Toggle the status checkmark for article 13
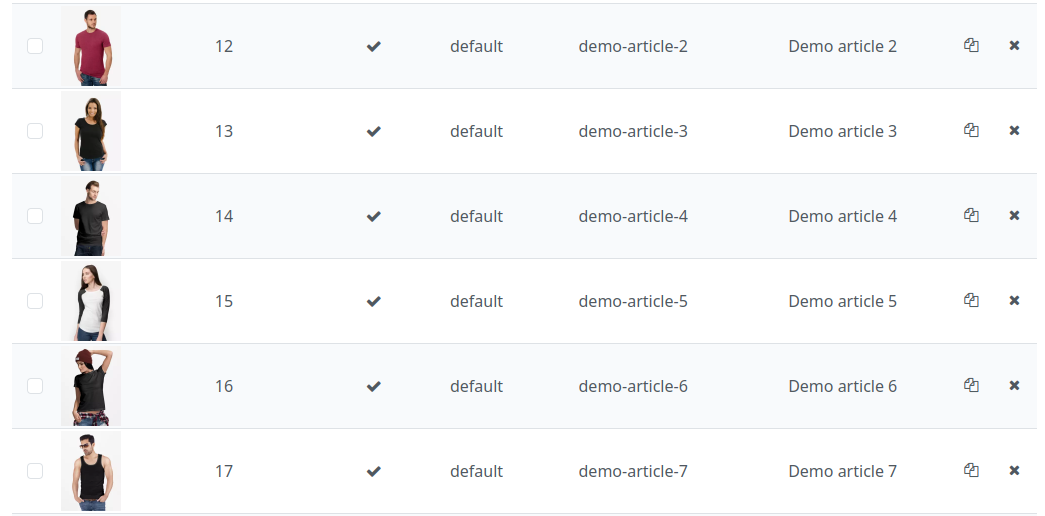This screenshot has width=1045, height=516. click(373, 131)
